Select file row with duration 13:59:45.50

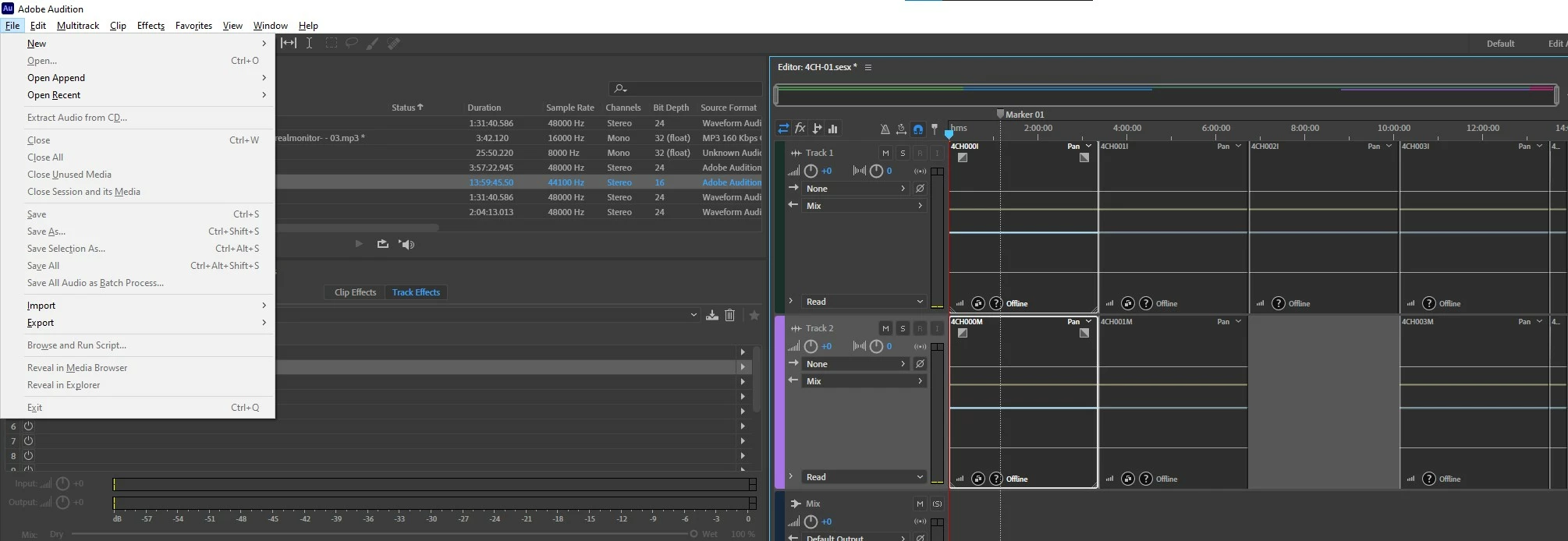(x=519, y=182)
